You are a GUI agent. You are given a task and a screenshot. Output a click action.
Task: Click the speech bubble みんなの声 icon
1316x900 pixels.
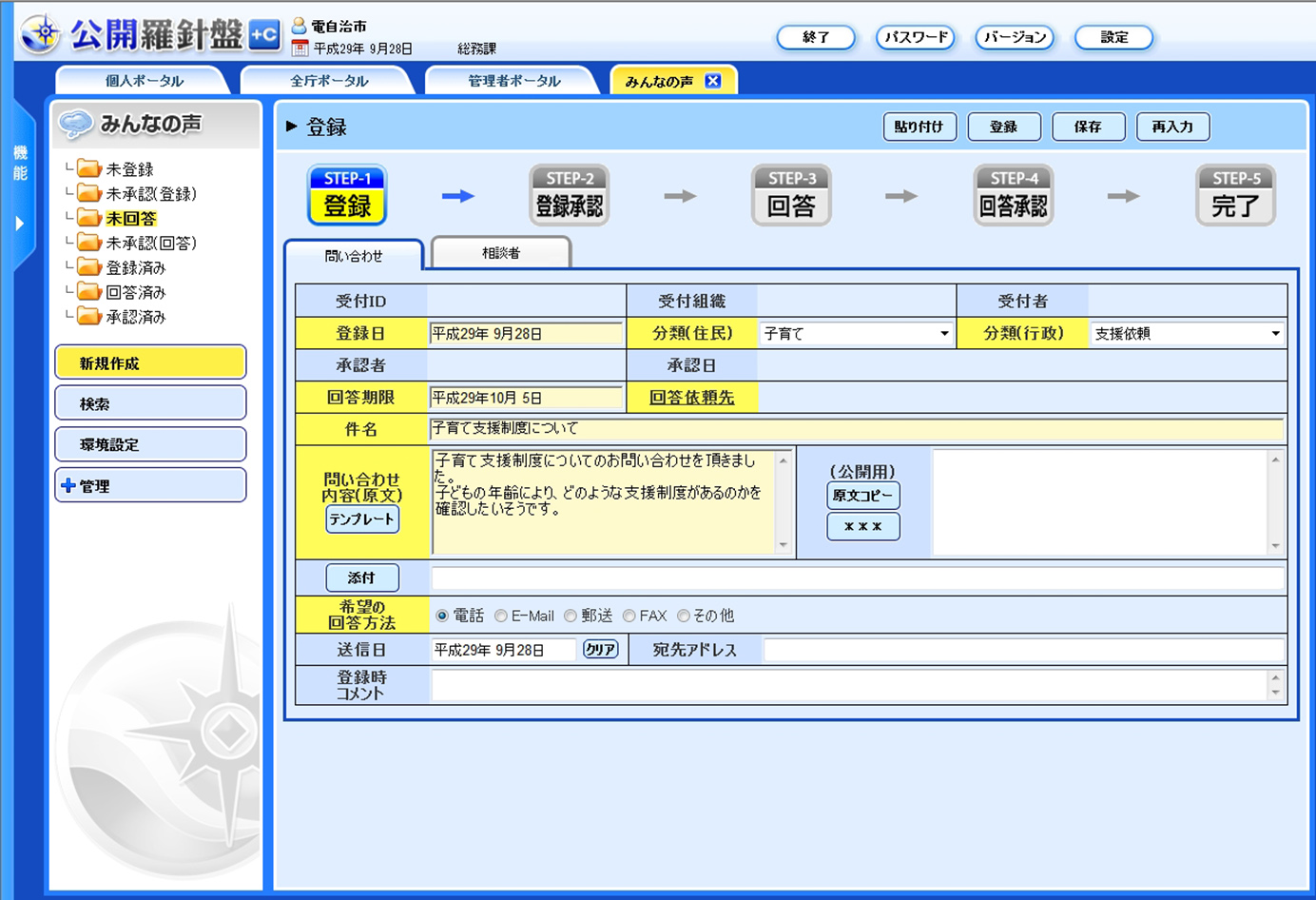75,124
